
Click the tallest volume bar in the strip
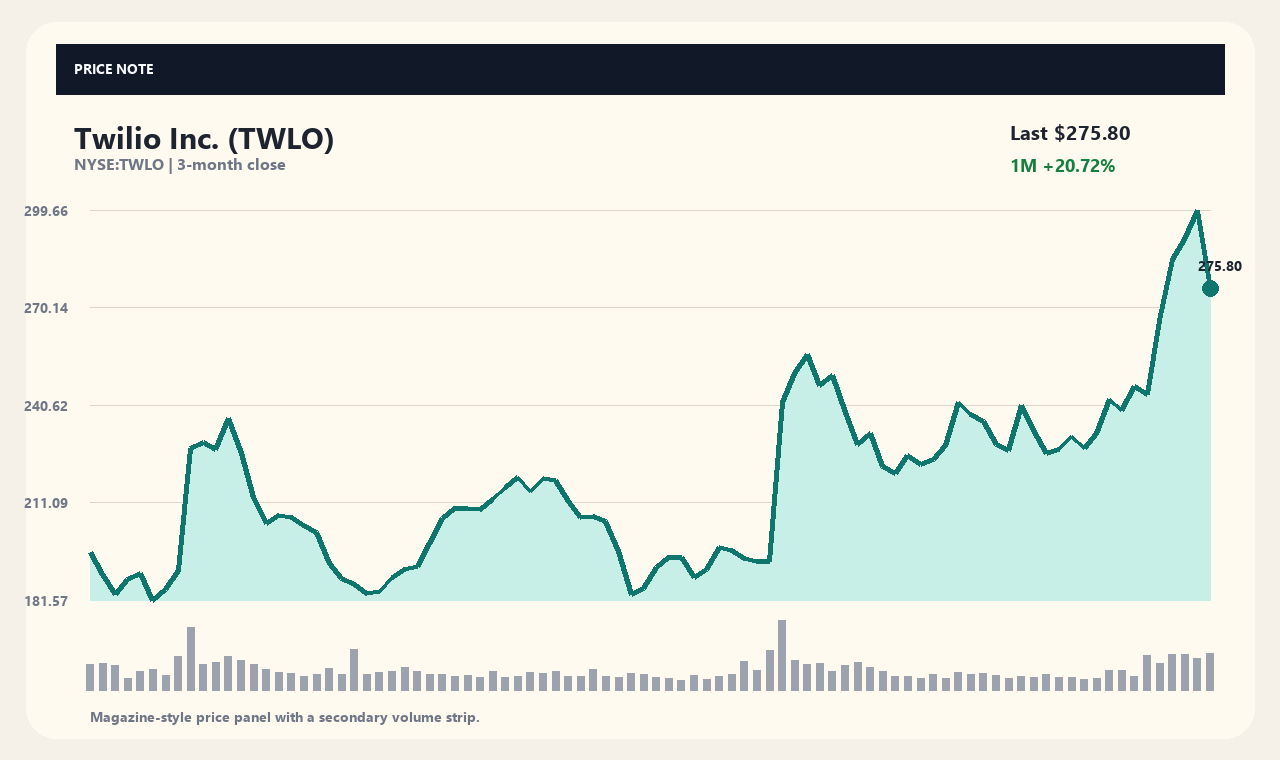point(782,655)
